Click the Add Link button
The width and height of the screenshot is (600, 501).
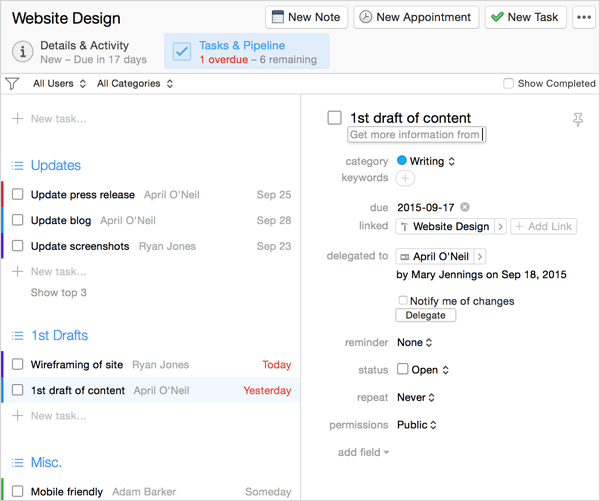(x=543, y=227)
